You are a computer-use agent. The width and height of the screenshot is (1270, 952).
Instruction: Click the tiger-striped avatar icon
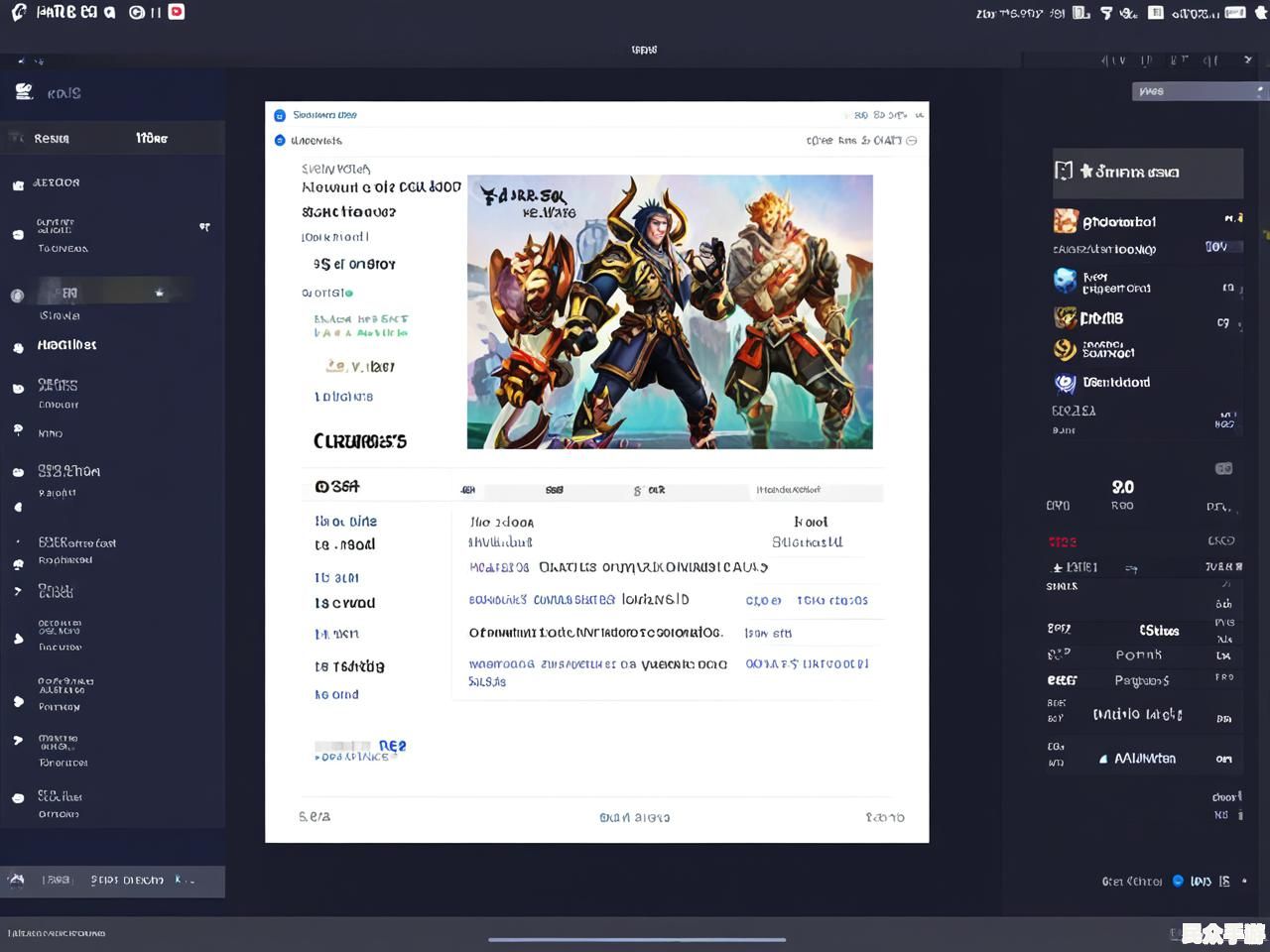click(x=1065, y=317)
